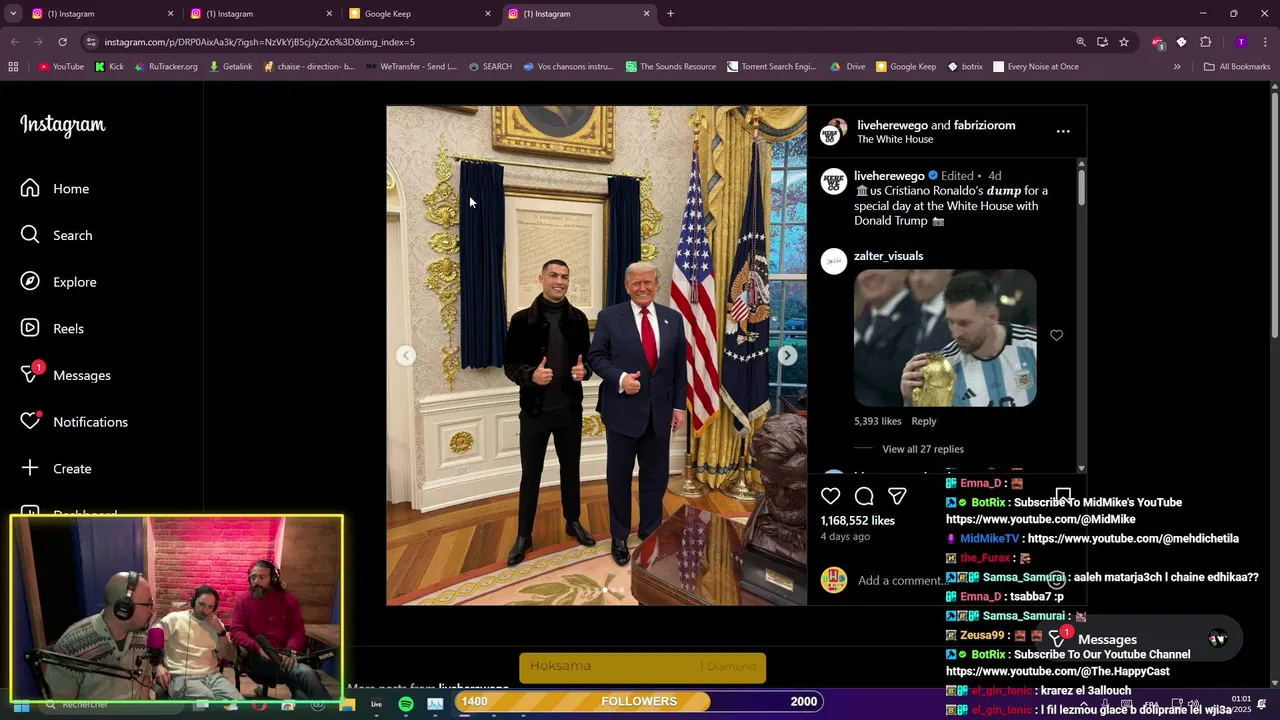Image resolution: width=1280 pixels, height=720 pixels.
Task: Open Spotify from the Windows taskbar
Action: [406, 704]
